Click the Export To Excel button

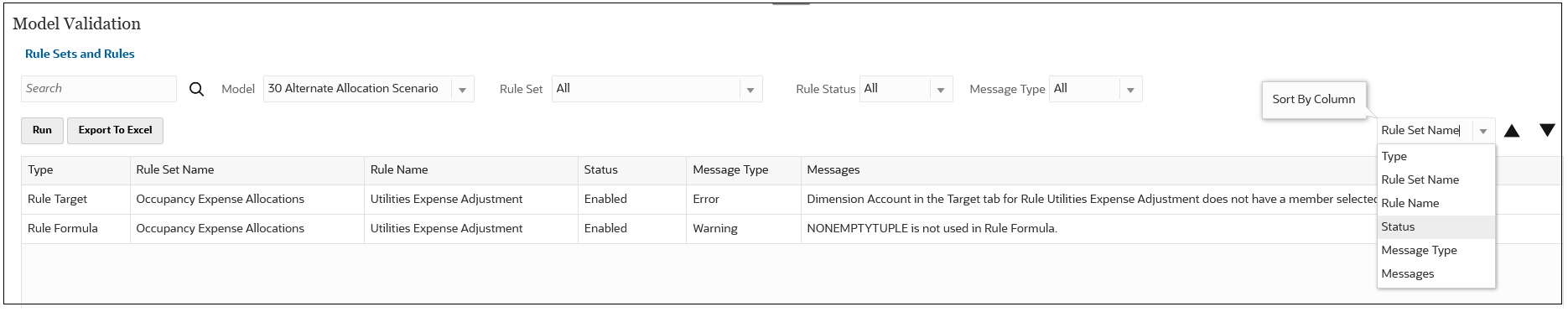(115, 130)
